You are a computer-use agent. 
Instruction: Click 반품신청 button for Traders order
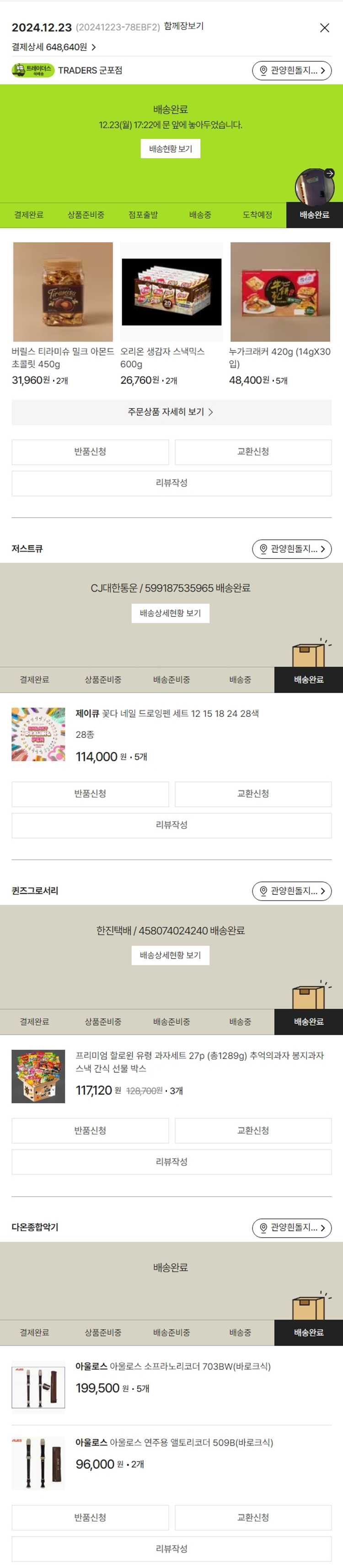pyautogui.click(x=90, y=452)
